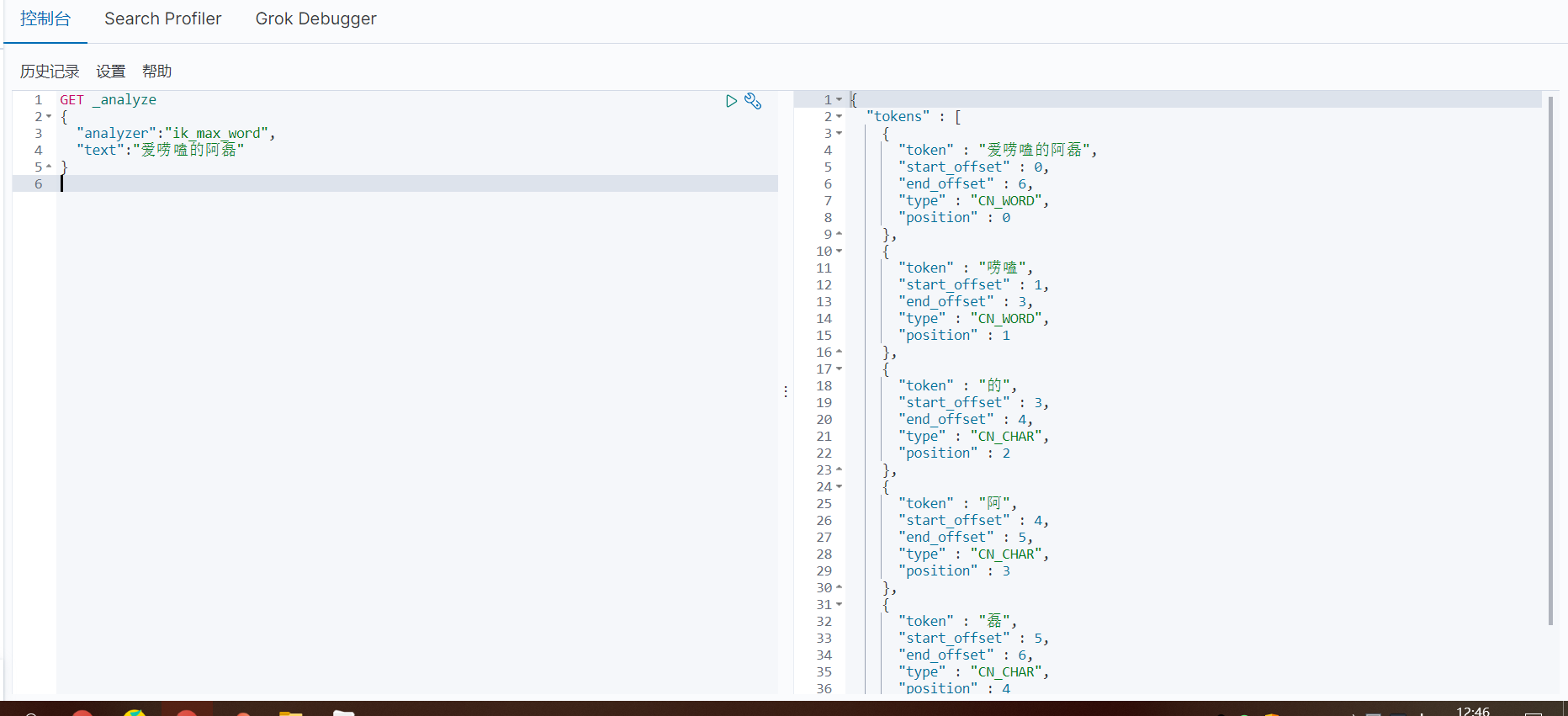Click the "text":"爱唠嗑的阿磊" line
Image resolution: width=1568 pixels, height=716 pixels.
pyautogui.click(x=160, y=150)
